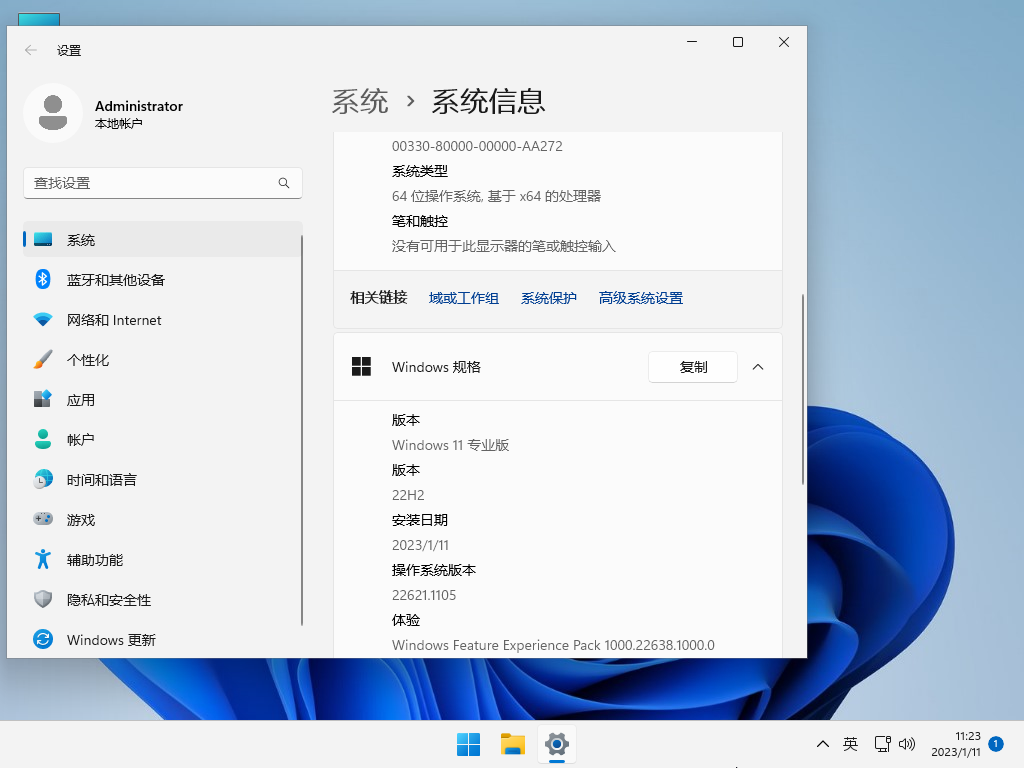Collapse the Windows 规格 section

coord(757,367)
